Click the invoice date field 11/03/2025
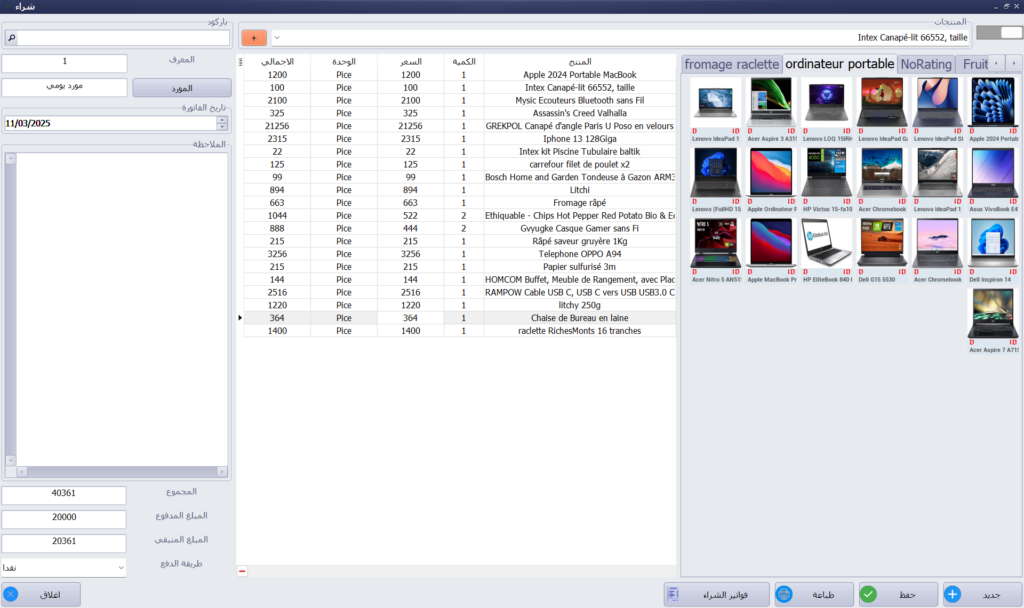 (110, 123)
